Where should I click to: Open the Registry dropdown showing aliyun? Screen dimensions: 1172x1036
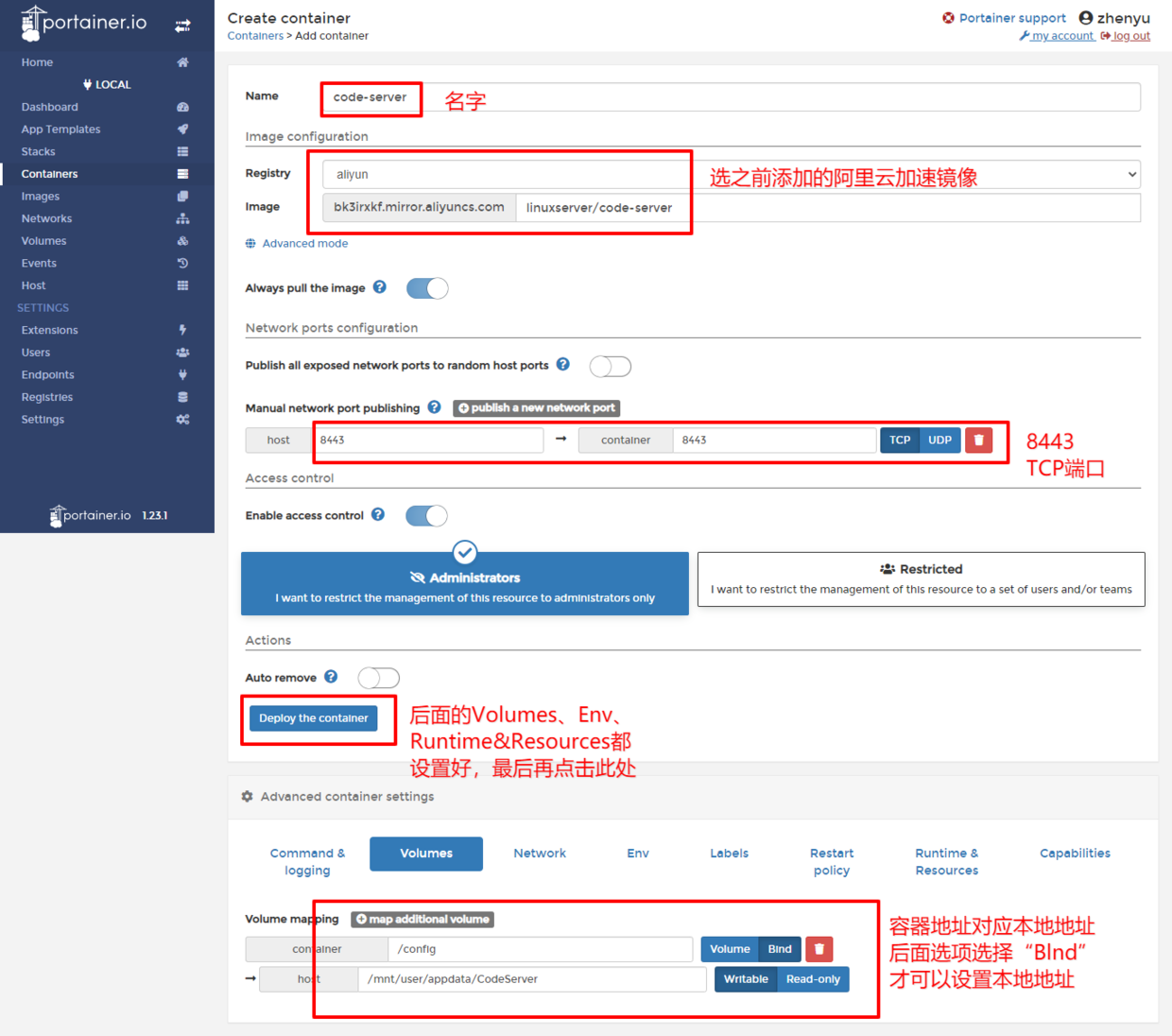[732, 174]
